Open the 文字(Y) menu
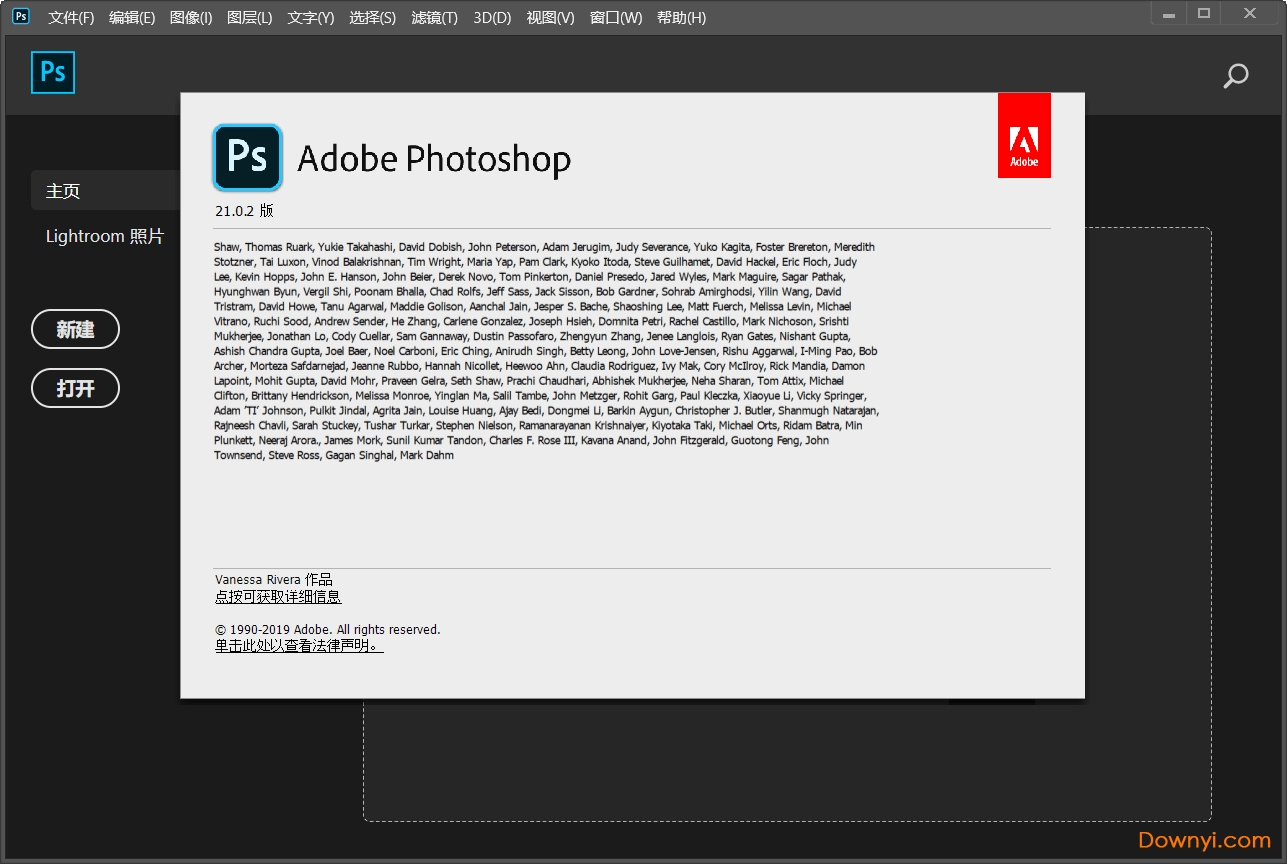This screenshot has width=1287, height=864. click(311, 18)
